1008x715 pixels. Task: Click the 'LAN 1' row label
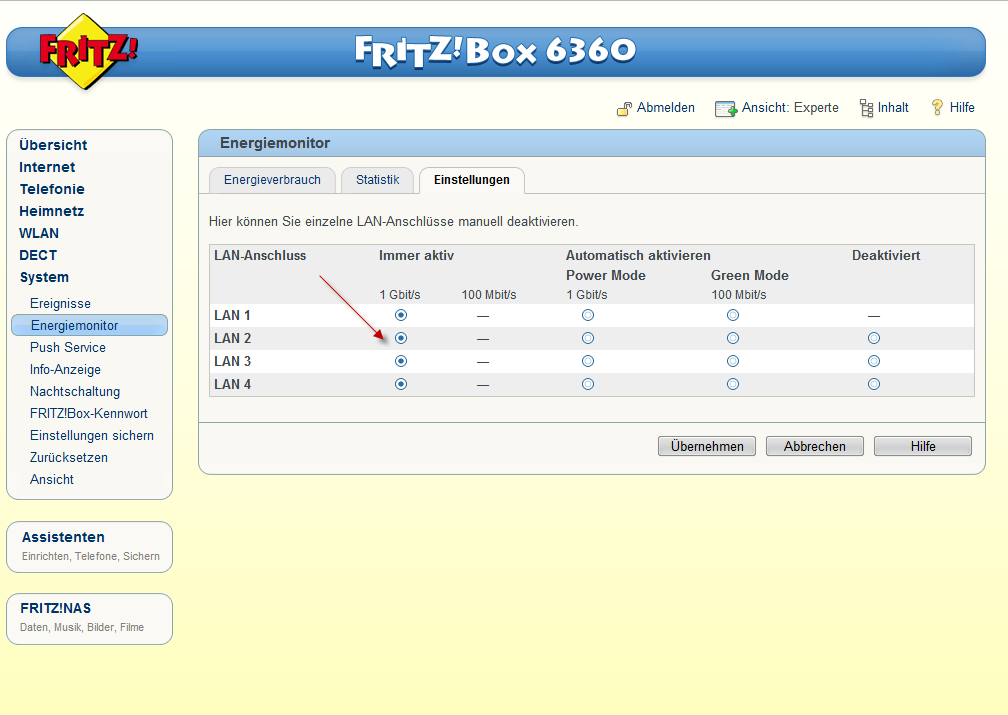click(232, 316)
